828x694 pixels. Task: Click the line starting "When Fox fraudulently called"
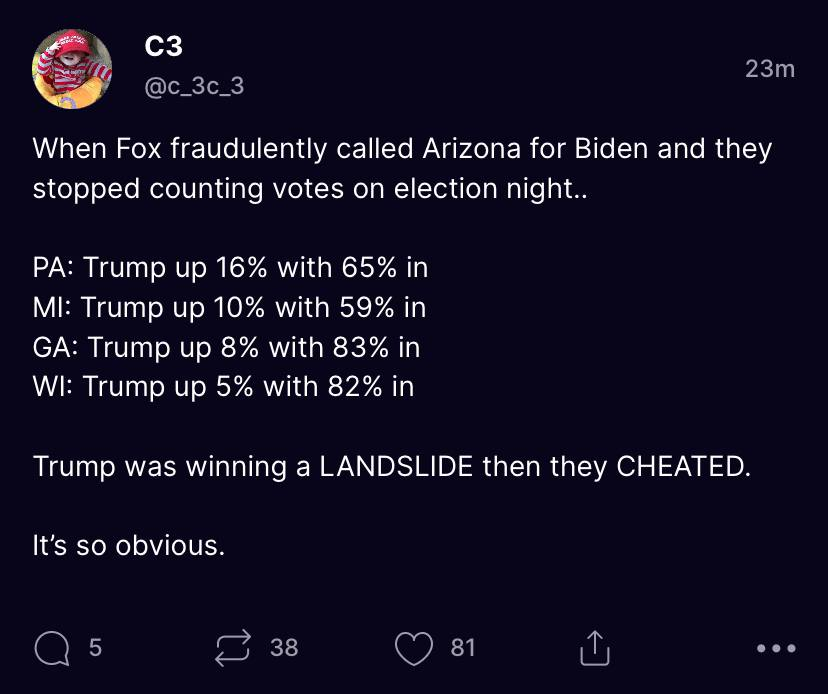click(x=402, y=149)
